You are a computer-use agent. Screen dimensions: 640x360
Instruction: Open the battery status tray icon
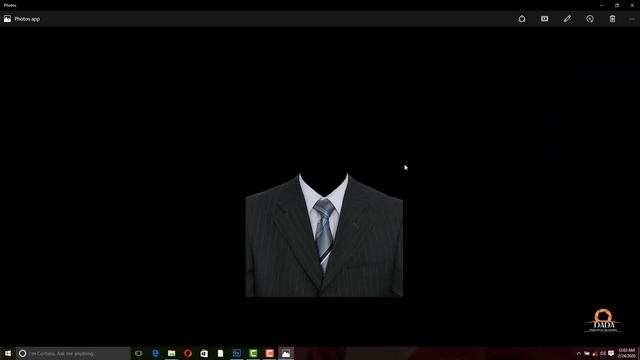[587, 353]
